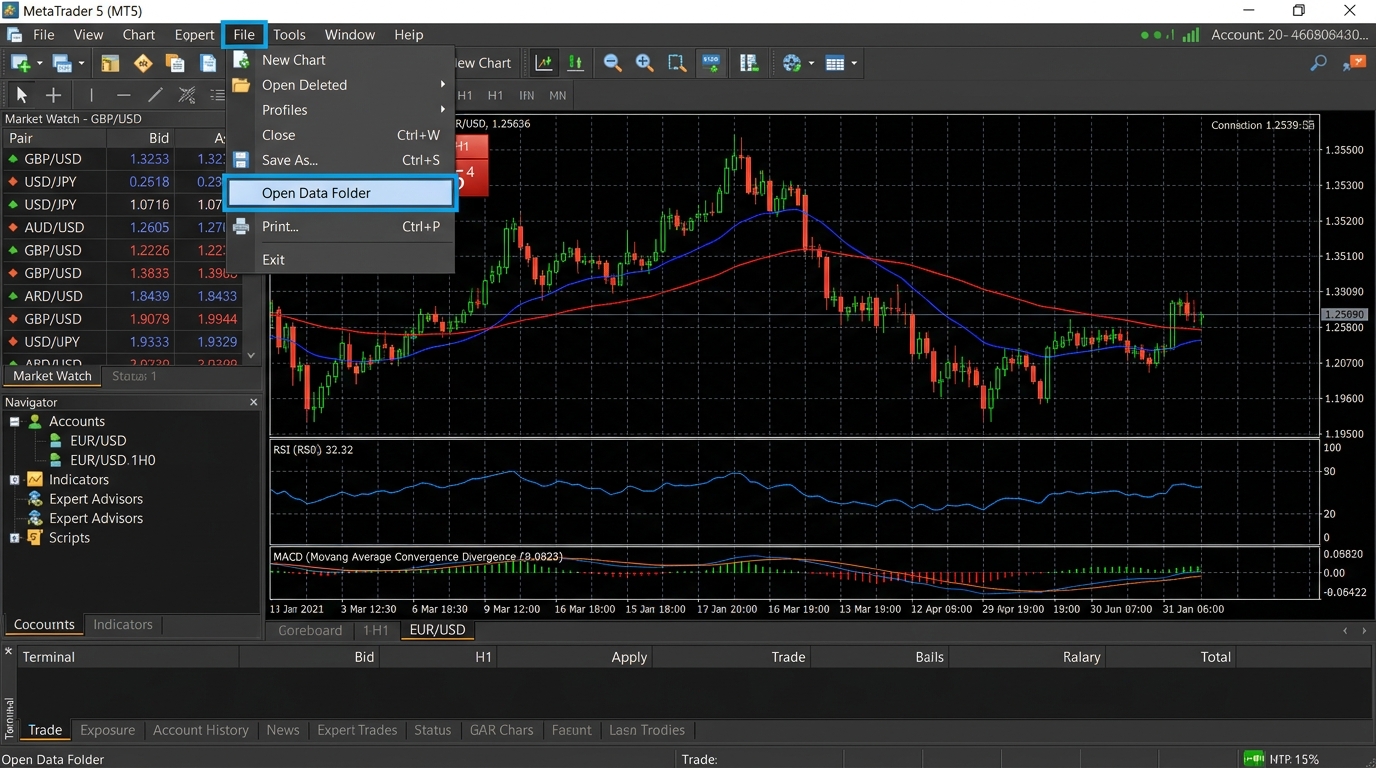Collapse the Accounts tree node
Screen dimensions: 1376x768
(15, 422)
